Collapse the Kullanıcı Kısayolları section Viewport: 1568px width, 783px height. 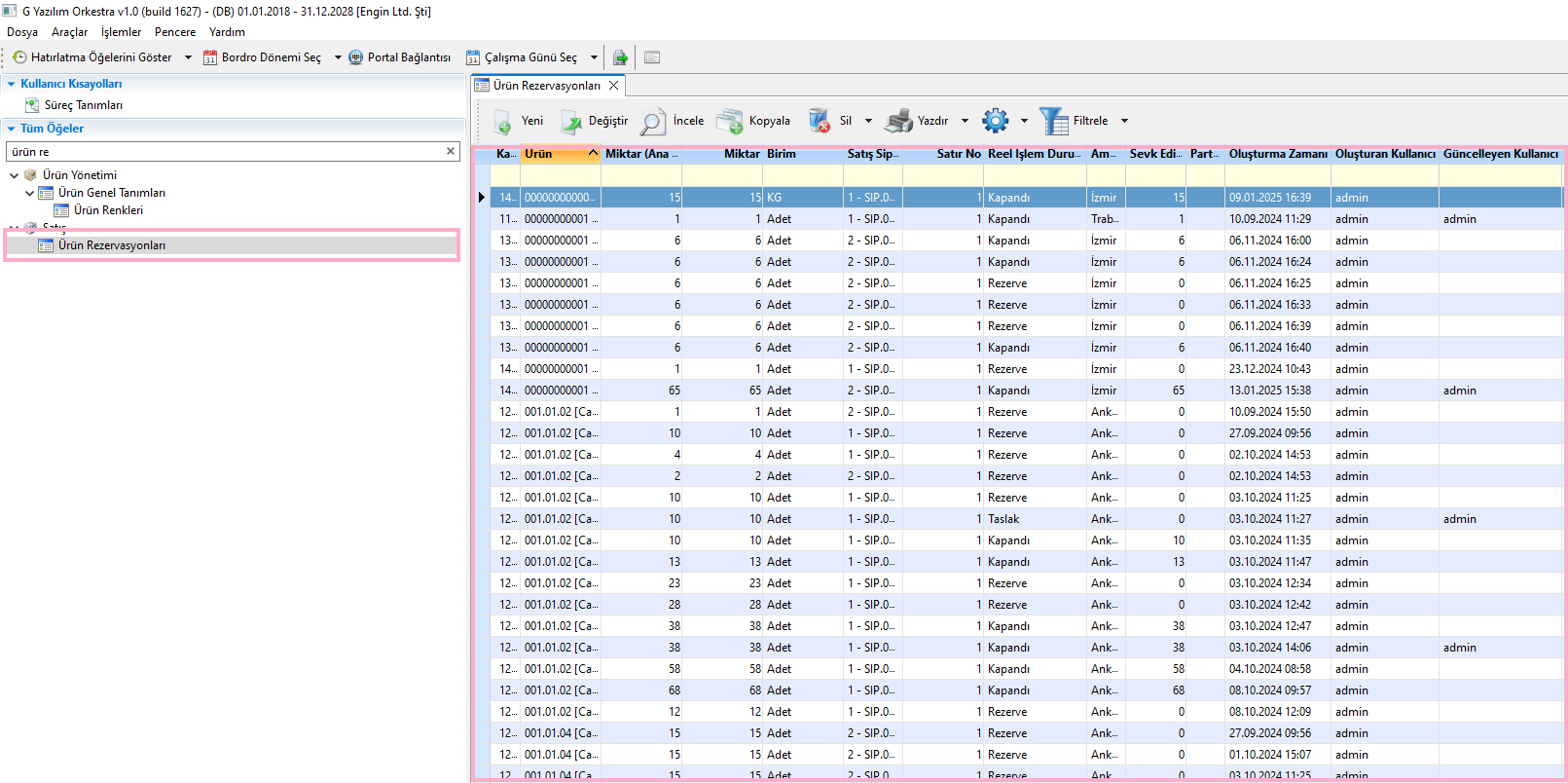pos(12,84)
